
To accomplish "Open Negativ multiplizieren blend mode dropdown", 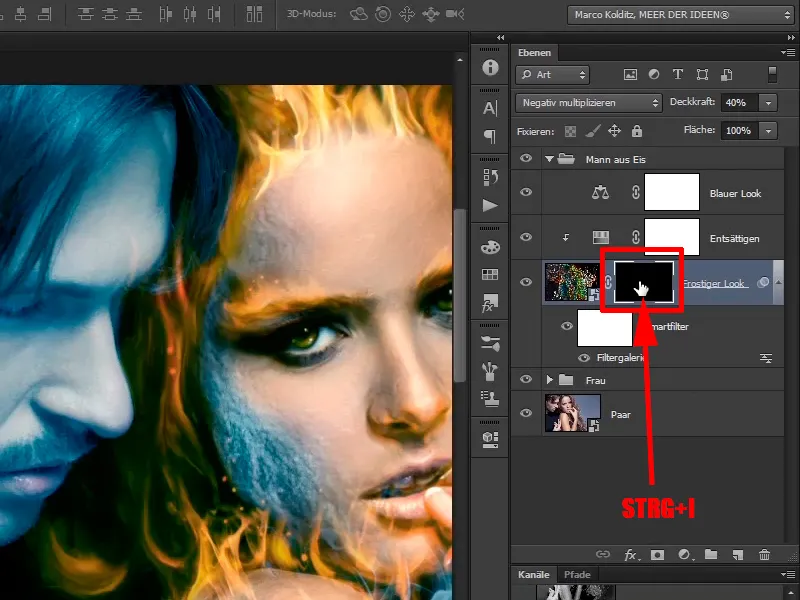I will (589, 103).
